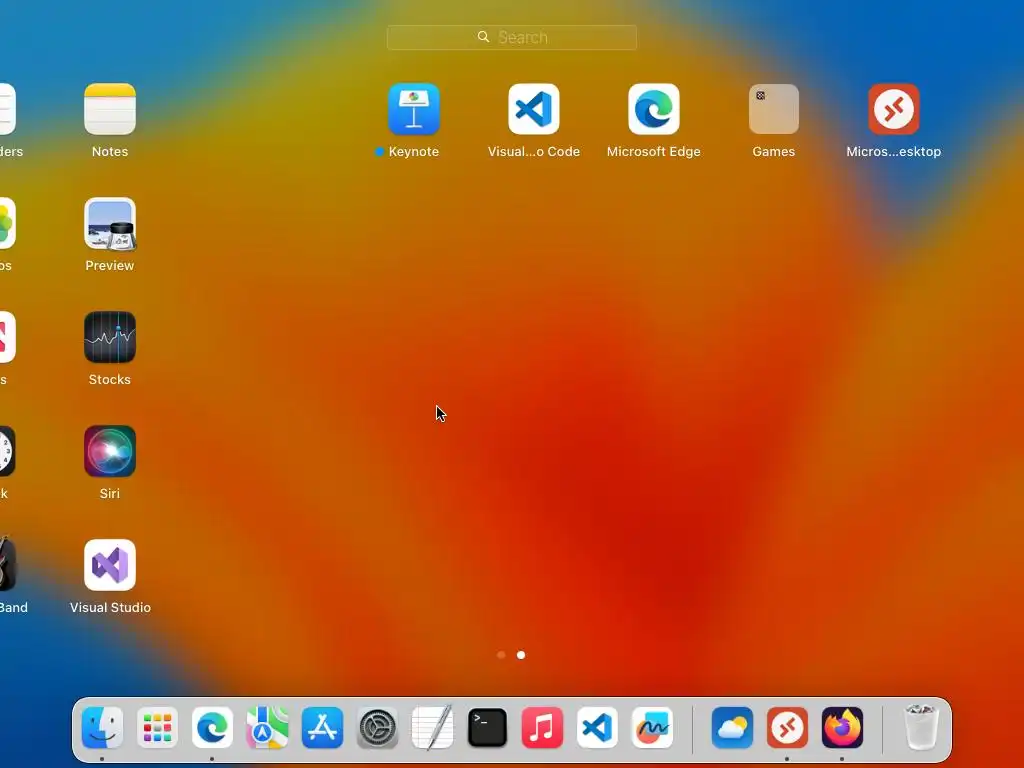
Task: Open App Store from the Dock
Action: coord(323,728)
